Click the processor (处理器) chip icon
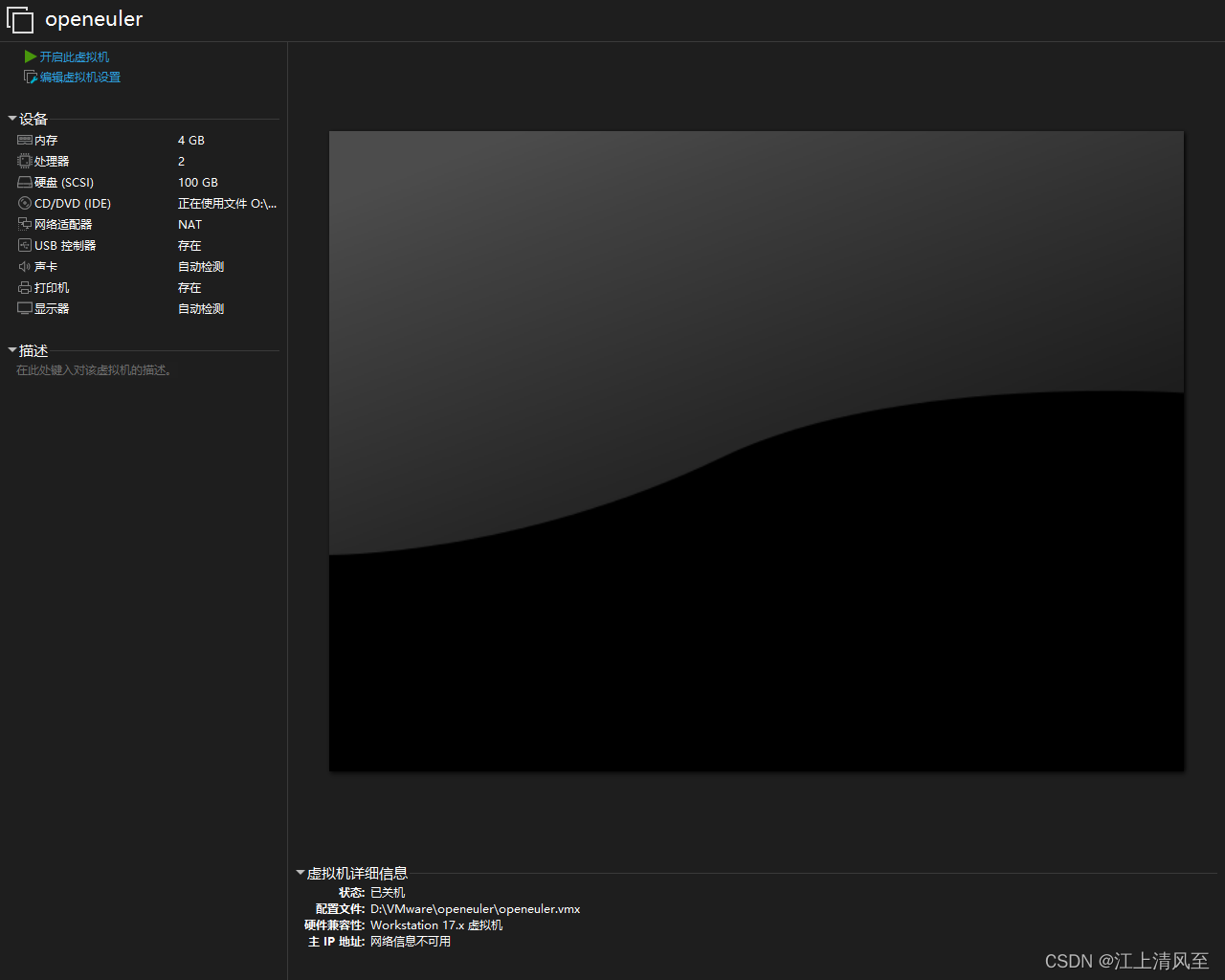This screenshot has width=1225, height=980. click(25, 162)
